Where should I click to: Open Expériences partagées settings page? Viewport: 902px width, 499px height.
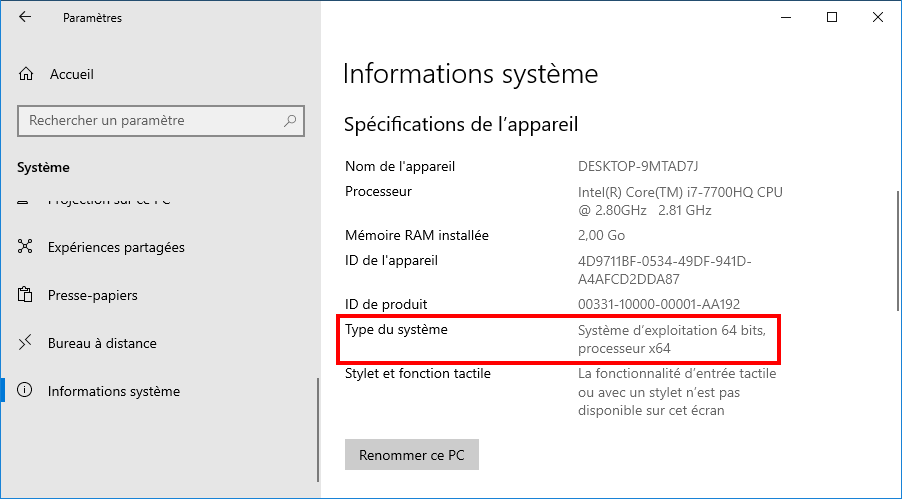click(116, 247)
